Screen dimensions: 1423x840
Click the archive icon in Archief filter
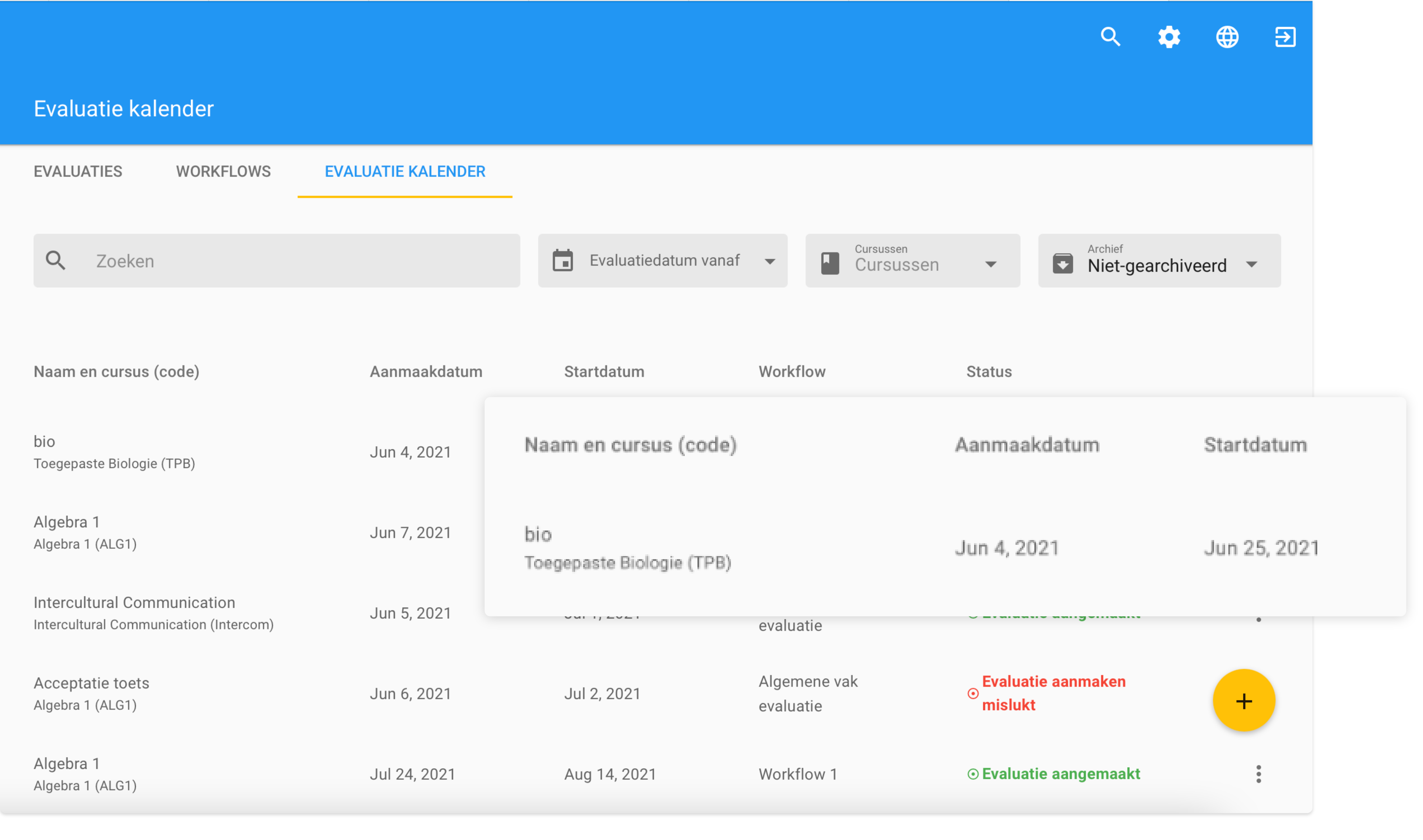(x=1062, y=263)
